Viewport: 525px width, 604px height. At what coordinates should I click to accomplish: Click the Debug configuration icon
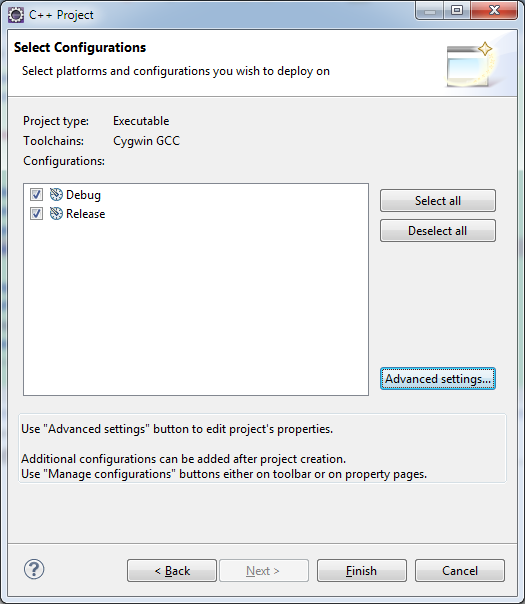56,195
